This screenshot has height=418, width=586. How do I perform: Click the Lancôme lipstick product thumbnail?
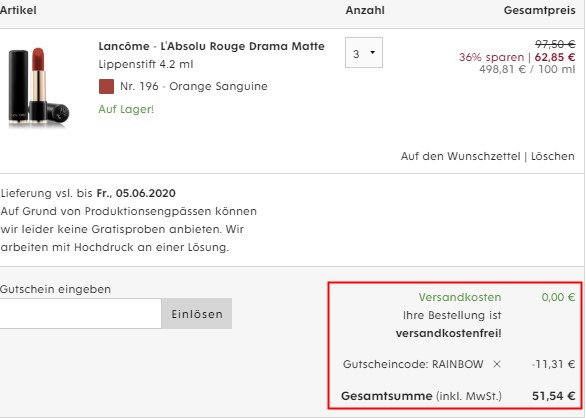point(38,86)
